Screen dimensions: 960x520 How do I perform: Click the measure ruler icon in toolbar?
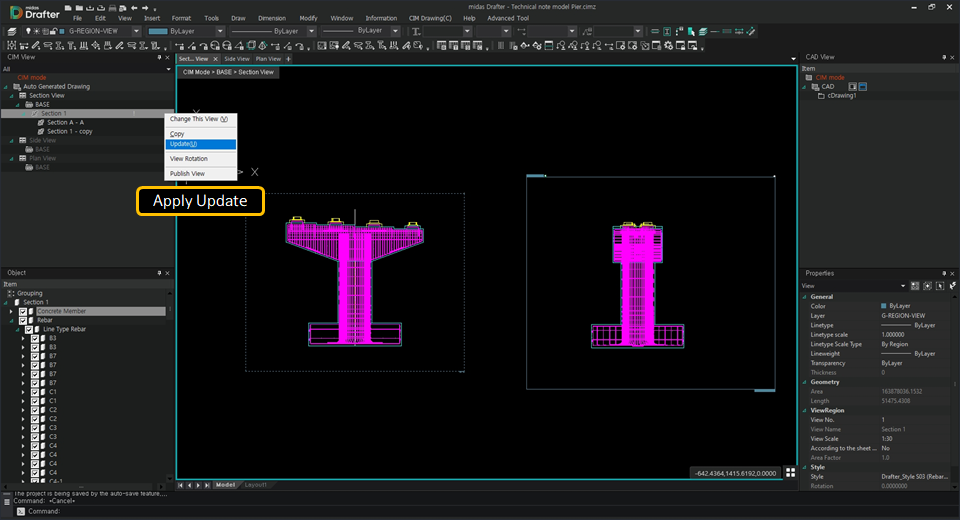(x=751, y=31)
